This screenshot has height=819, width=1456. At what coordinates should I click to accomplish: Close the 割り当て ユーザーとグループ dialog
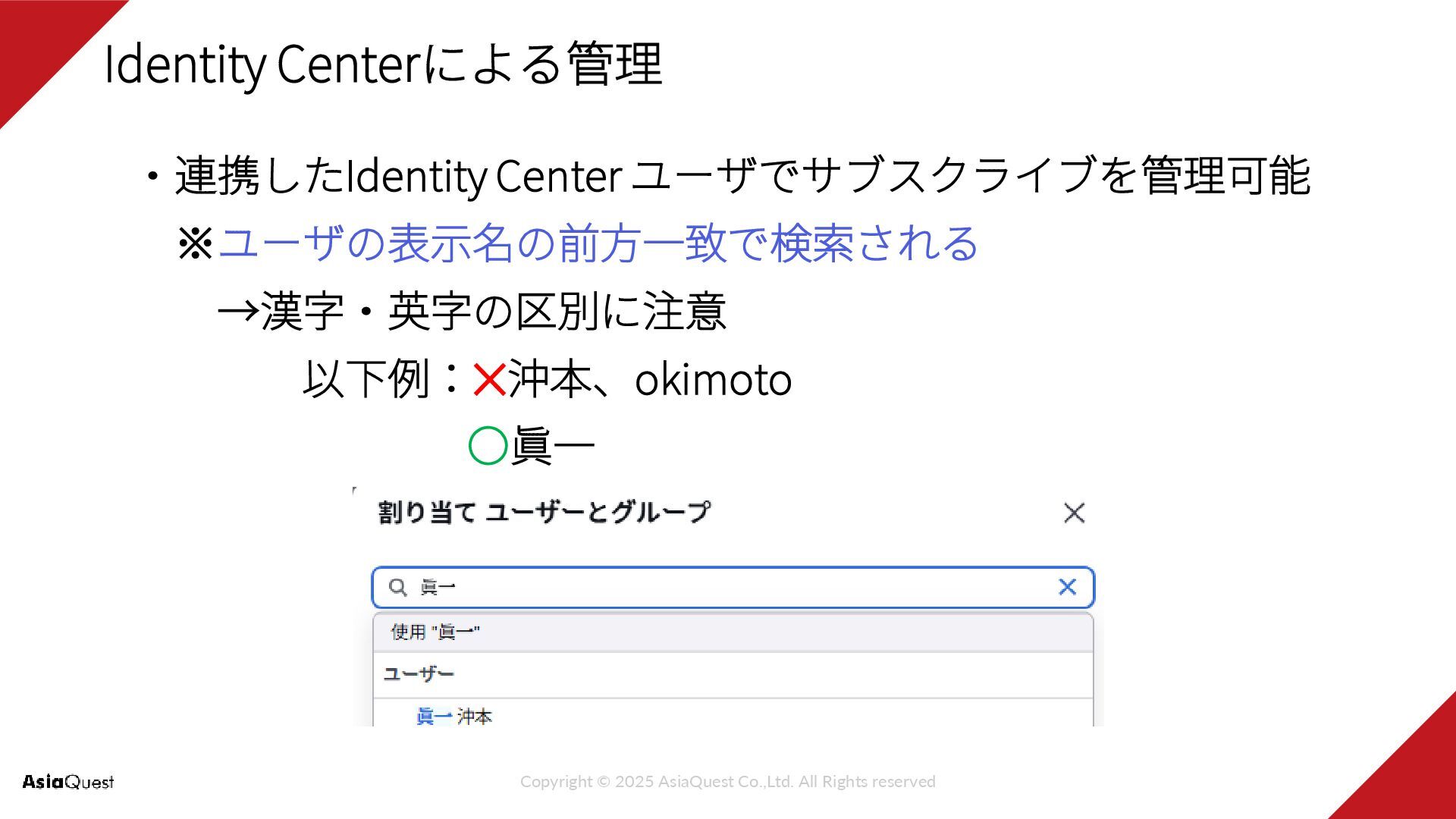pyautogui.click(x=1074, y=513)
